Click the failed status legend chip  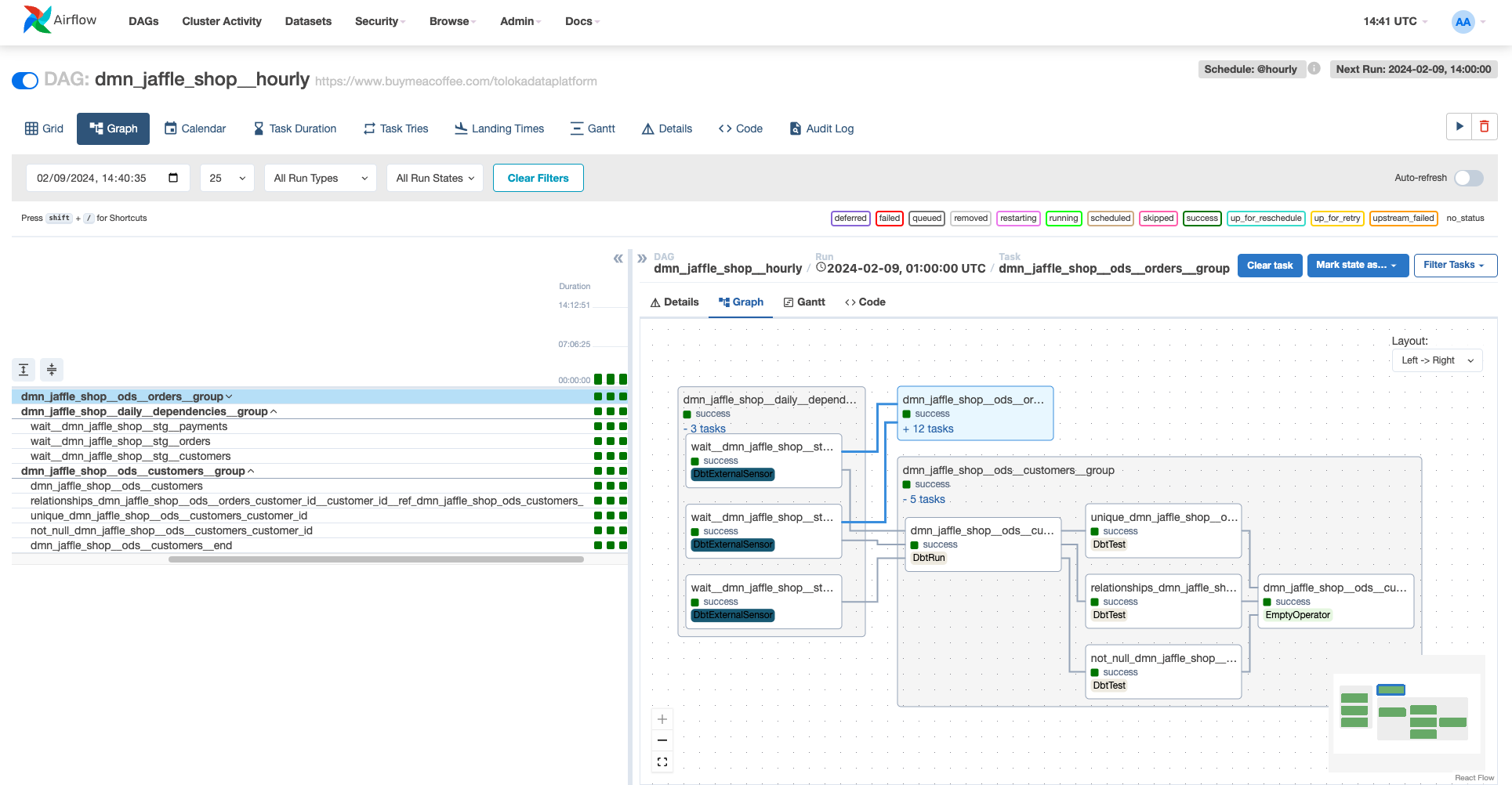pos(890,218)
